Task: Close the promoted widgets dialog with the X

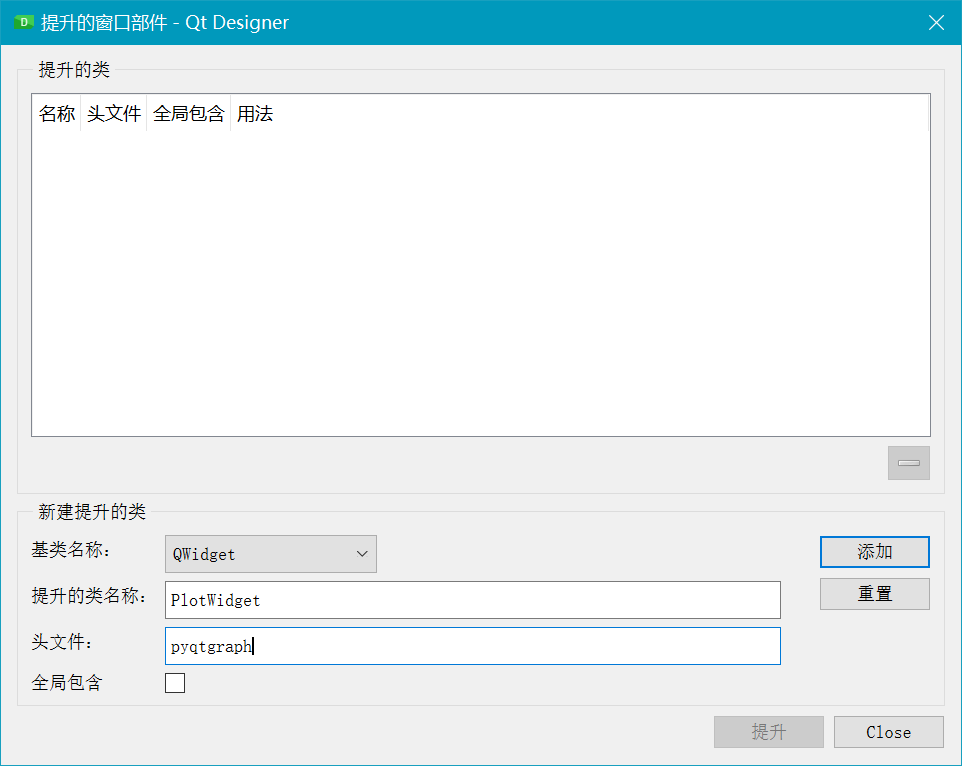Action: coord(936,23)
